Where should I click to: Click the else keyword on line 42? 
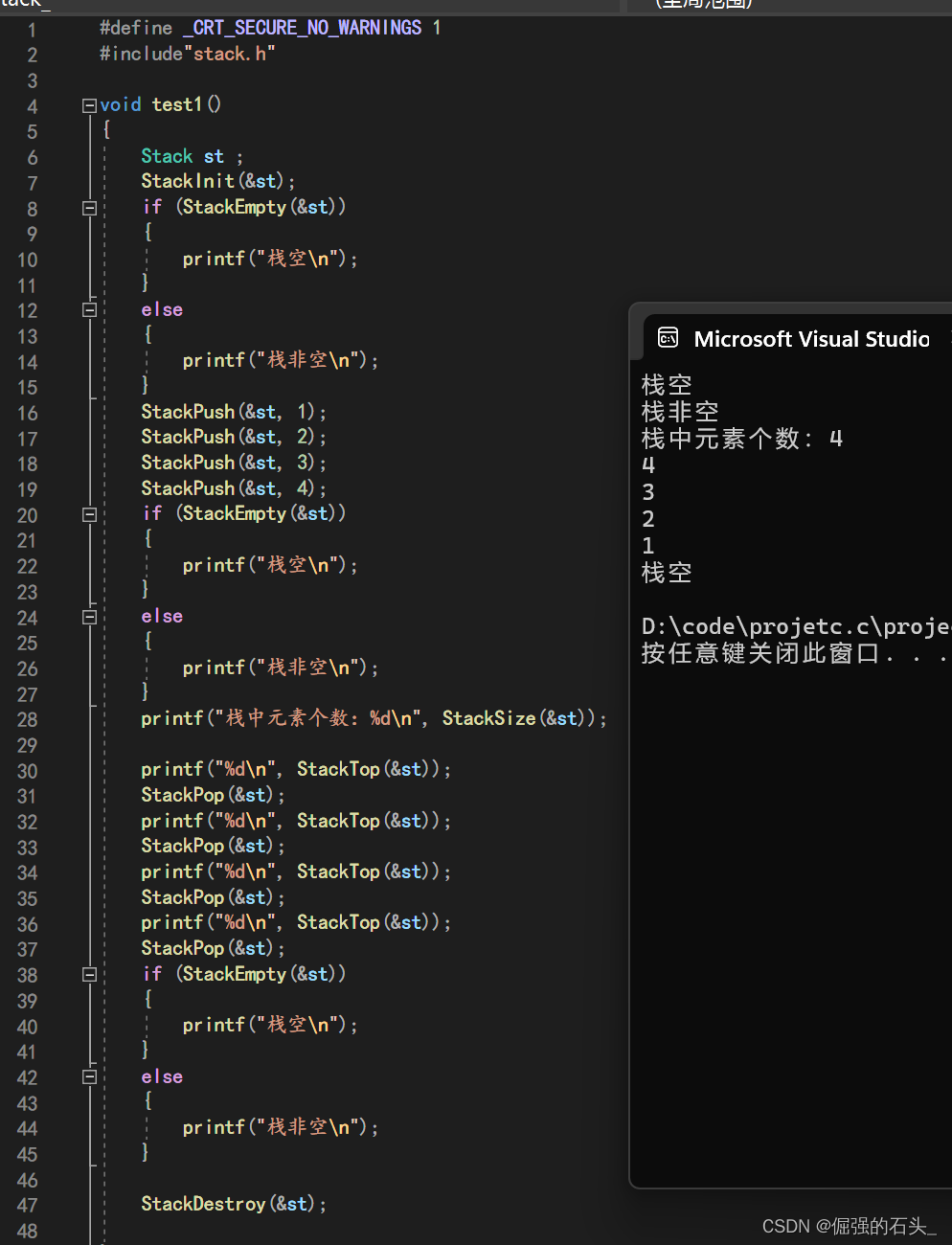(162, 1076)
